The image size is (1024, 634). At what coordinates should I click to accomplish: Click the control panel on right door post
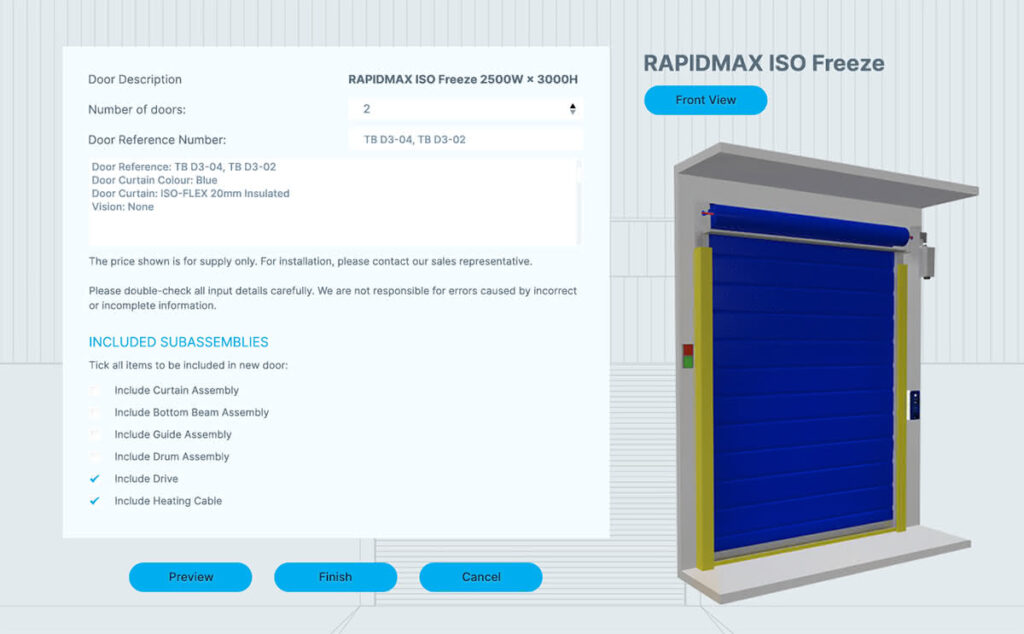[x=914, y=405]
